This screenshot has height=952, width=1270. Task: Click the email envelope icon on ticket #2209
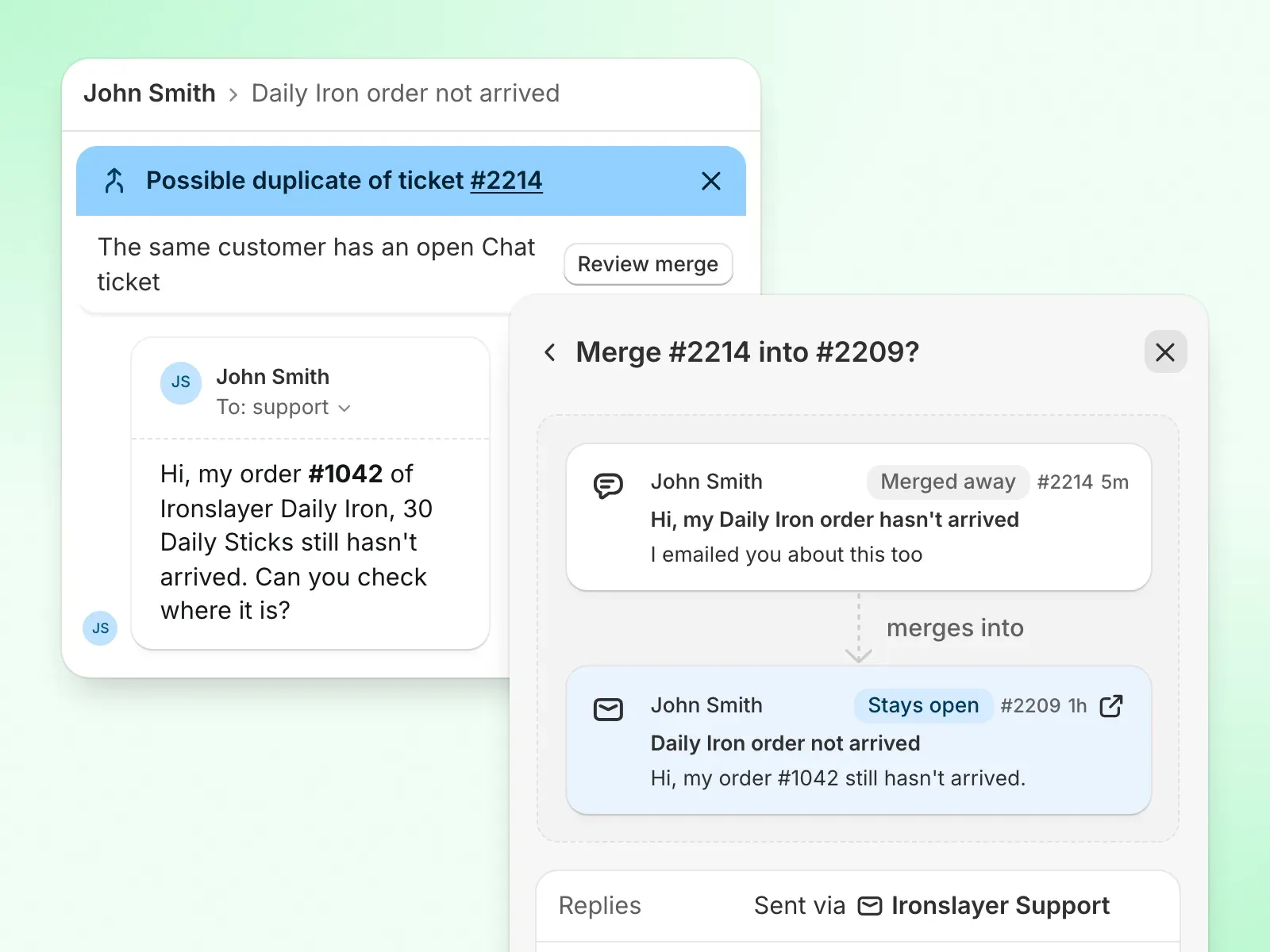(x=609, y=708)
